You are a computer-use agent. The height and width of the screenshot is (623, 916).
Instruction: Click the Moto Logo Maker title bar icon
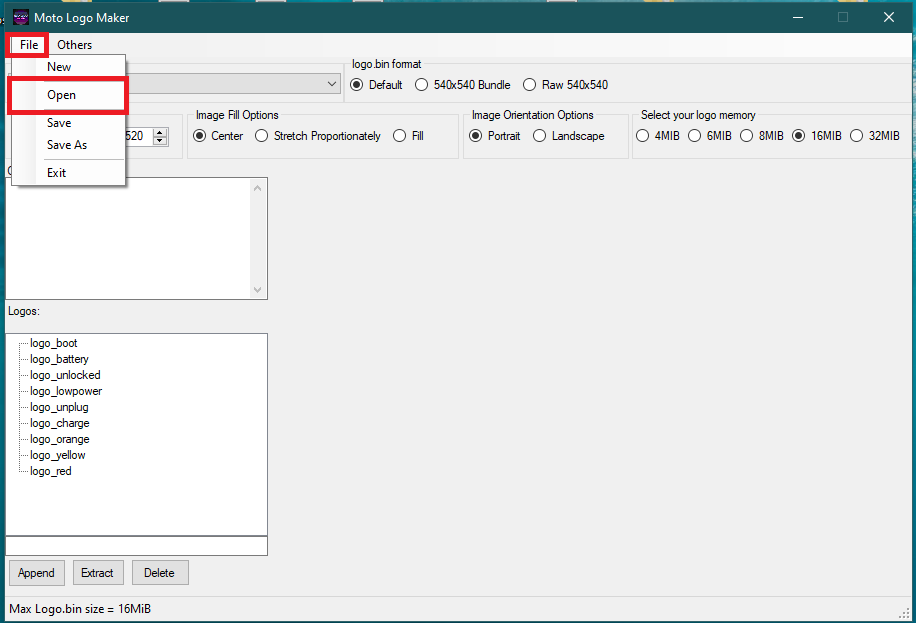coord(21,18)
